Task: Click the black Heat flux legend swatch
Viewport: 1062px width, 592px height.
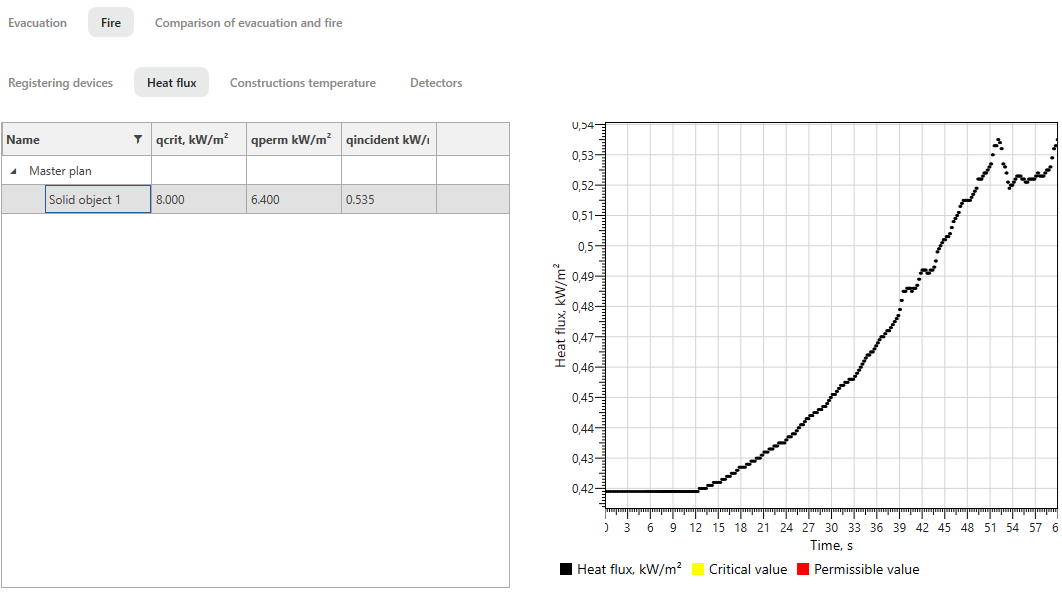Action: [x=566, y=570]
